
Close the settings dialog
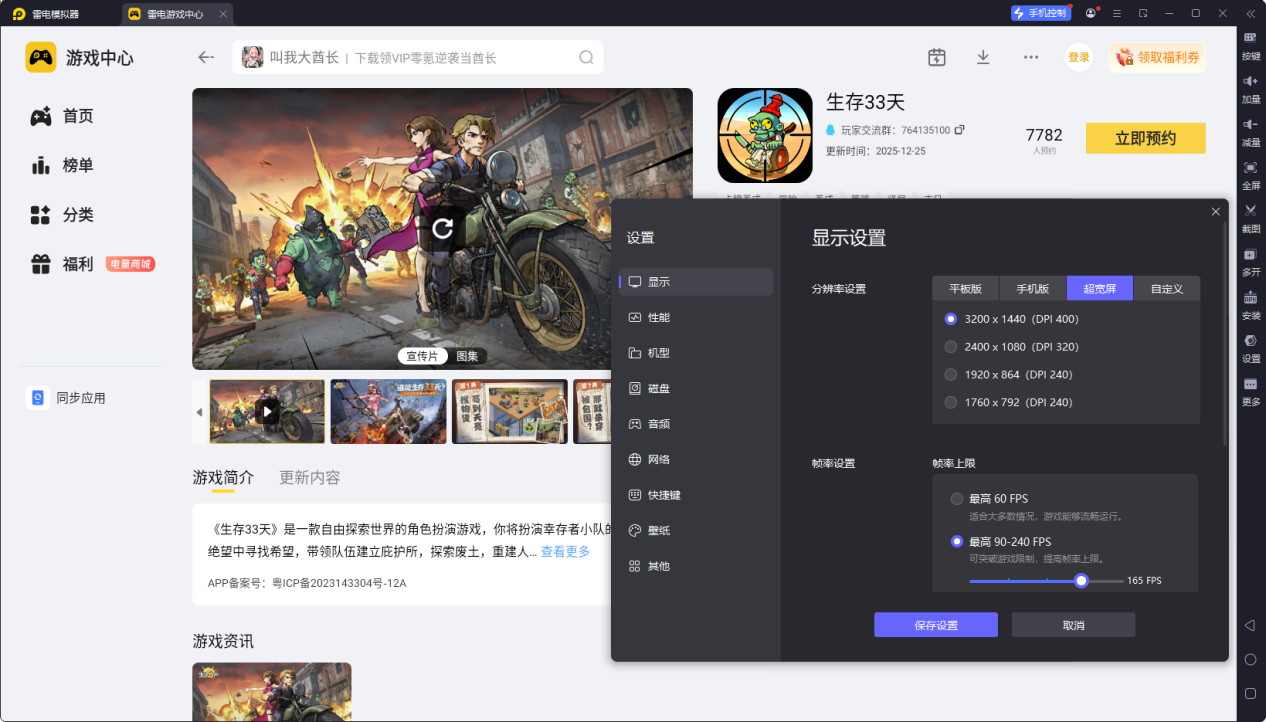click(x=1216, y=212)
